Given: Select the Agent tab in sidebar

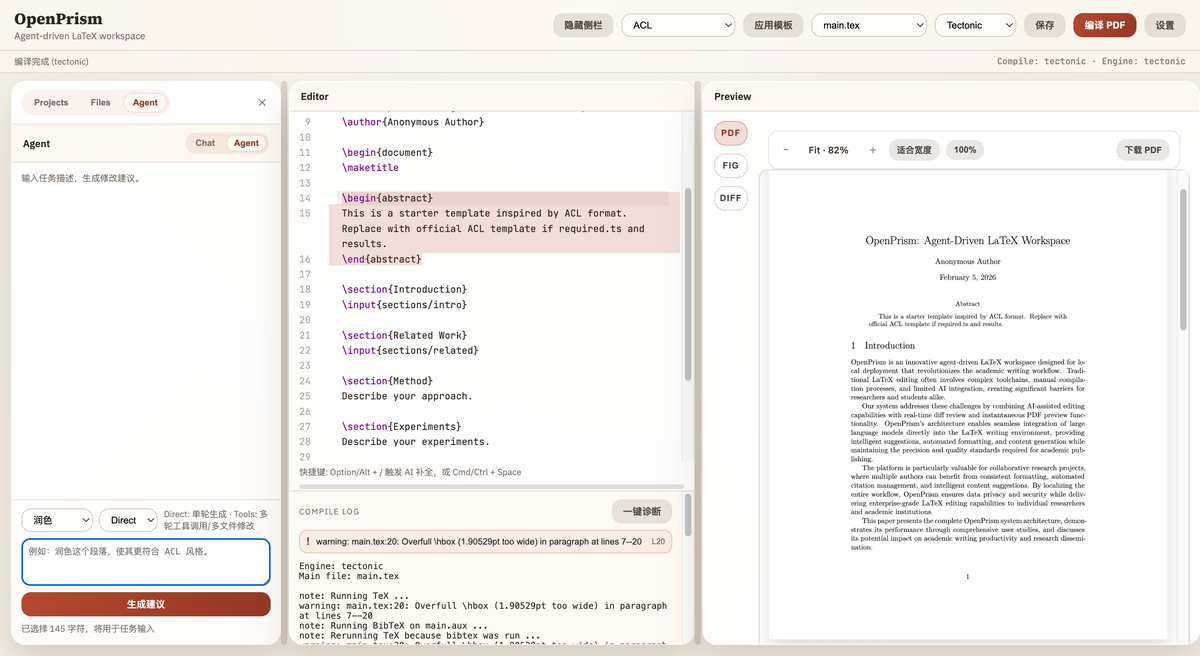Looking at the screenshot, I should (145, 103).
